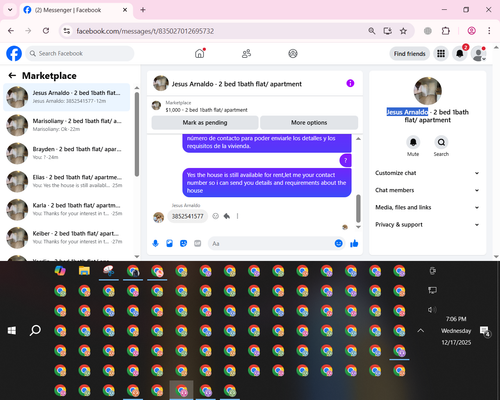Expand Media, files and links section

click(x=427, y=207)
